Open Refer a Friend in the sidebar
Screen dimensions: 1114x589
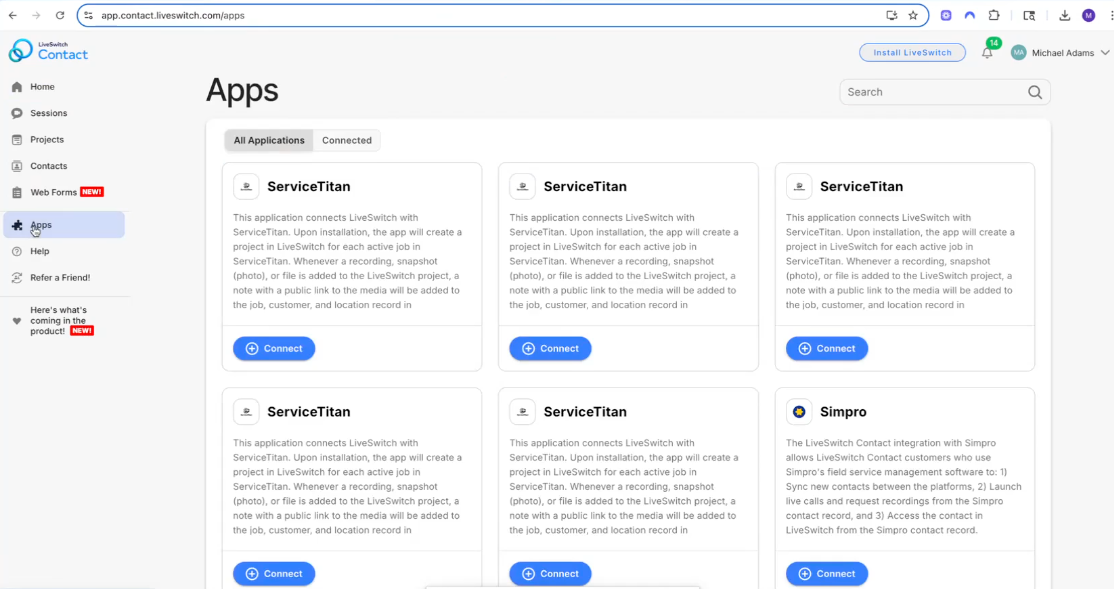coord(60,277)
